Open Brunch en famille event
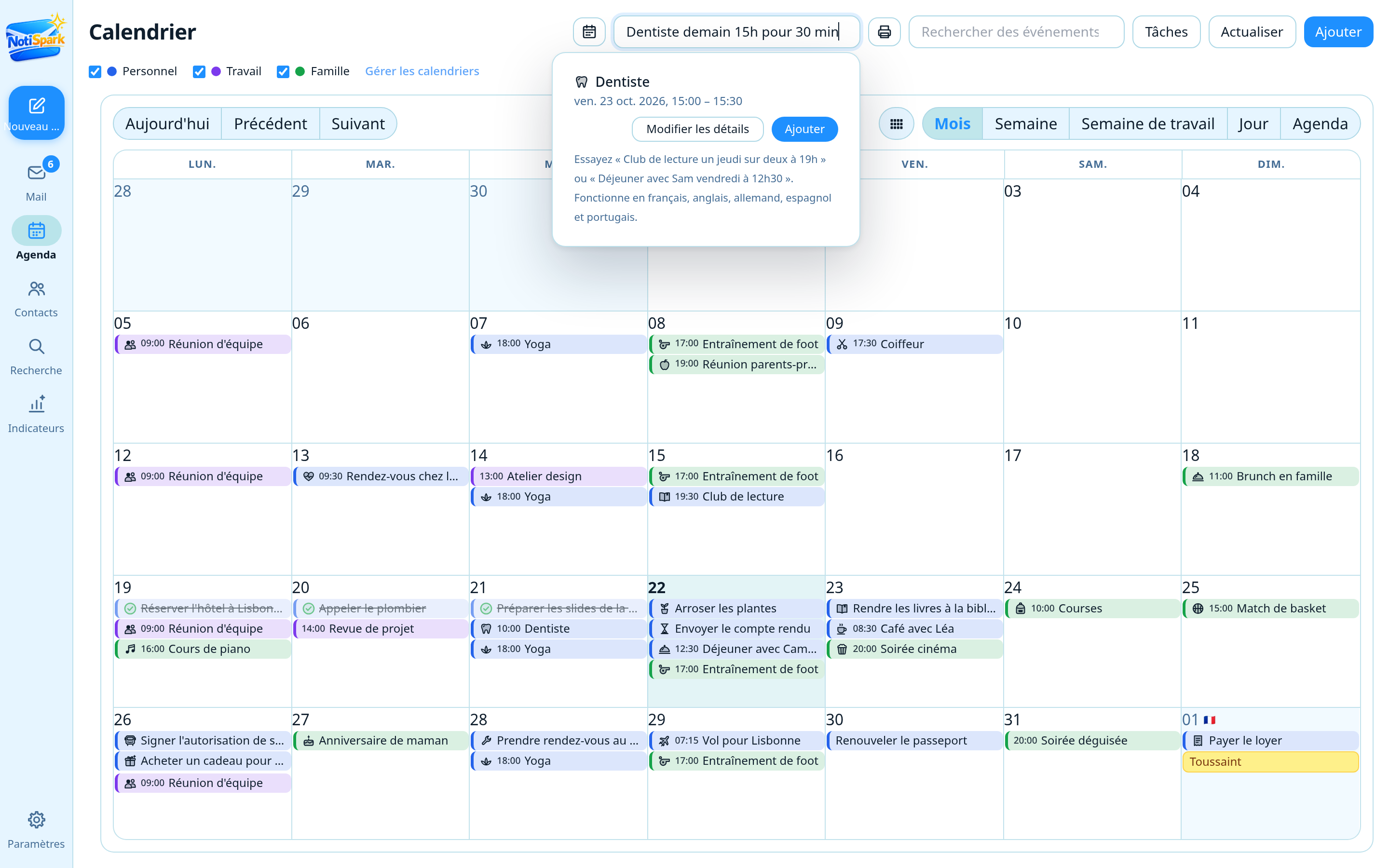 [1270, 476]
